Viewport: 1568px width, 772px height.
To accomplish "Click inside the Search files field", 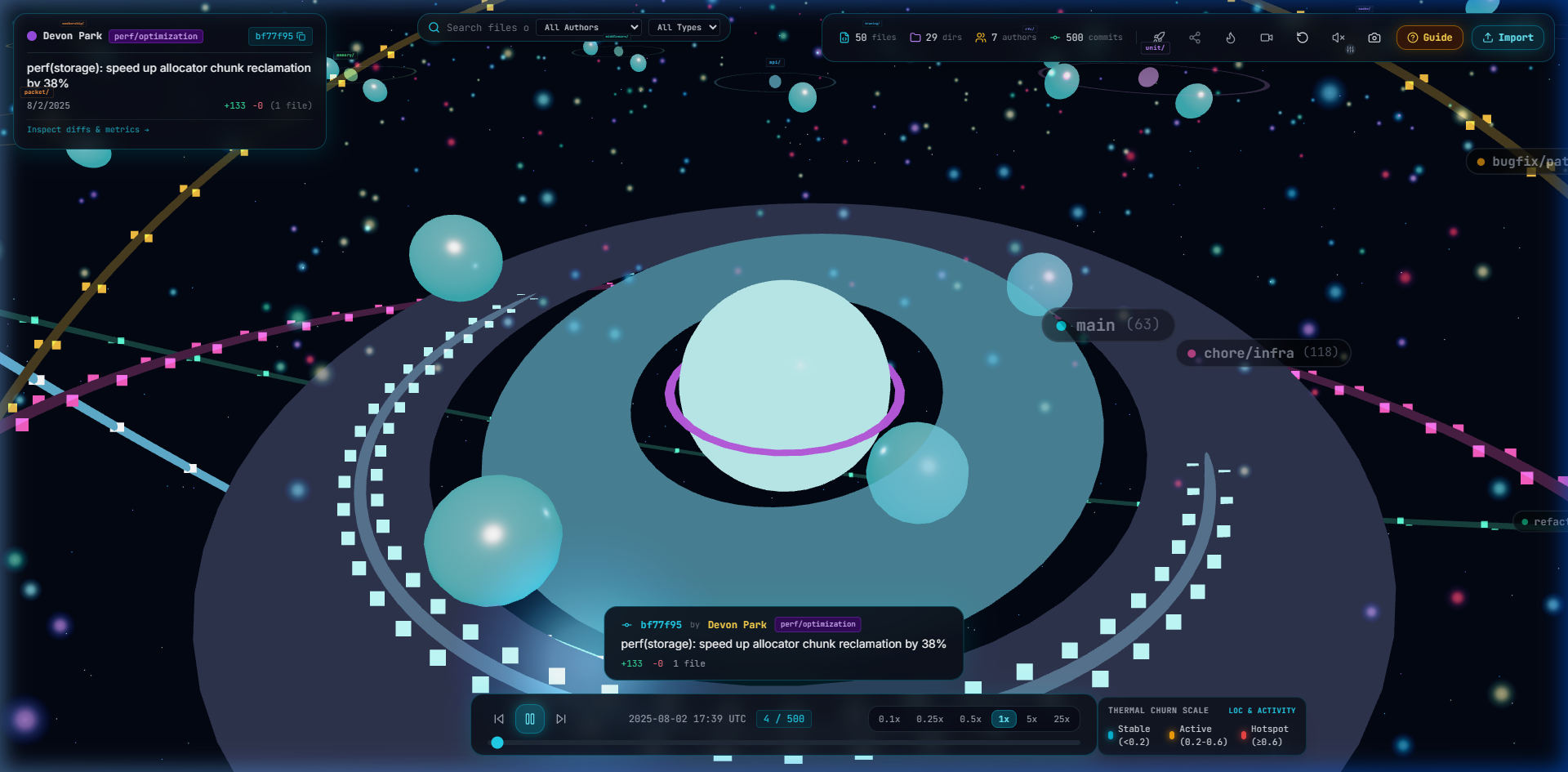I will 488,28.
